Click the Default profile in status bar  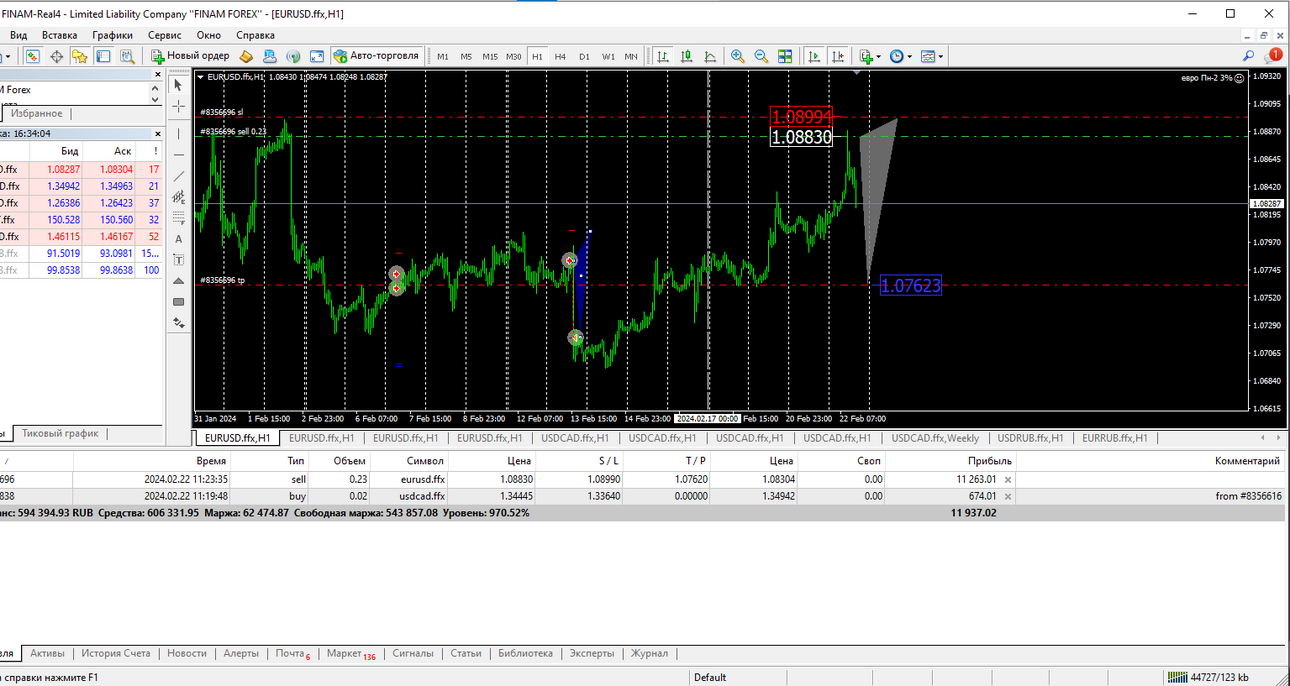(710, 677)
